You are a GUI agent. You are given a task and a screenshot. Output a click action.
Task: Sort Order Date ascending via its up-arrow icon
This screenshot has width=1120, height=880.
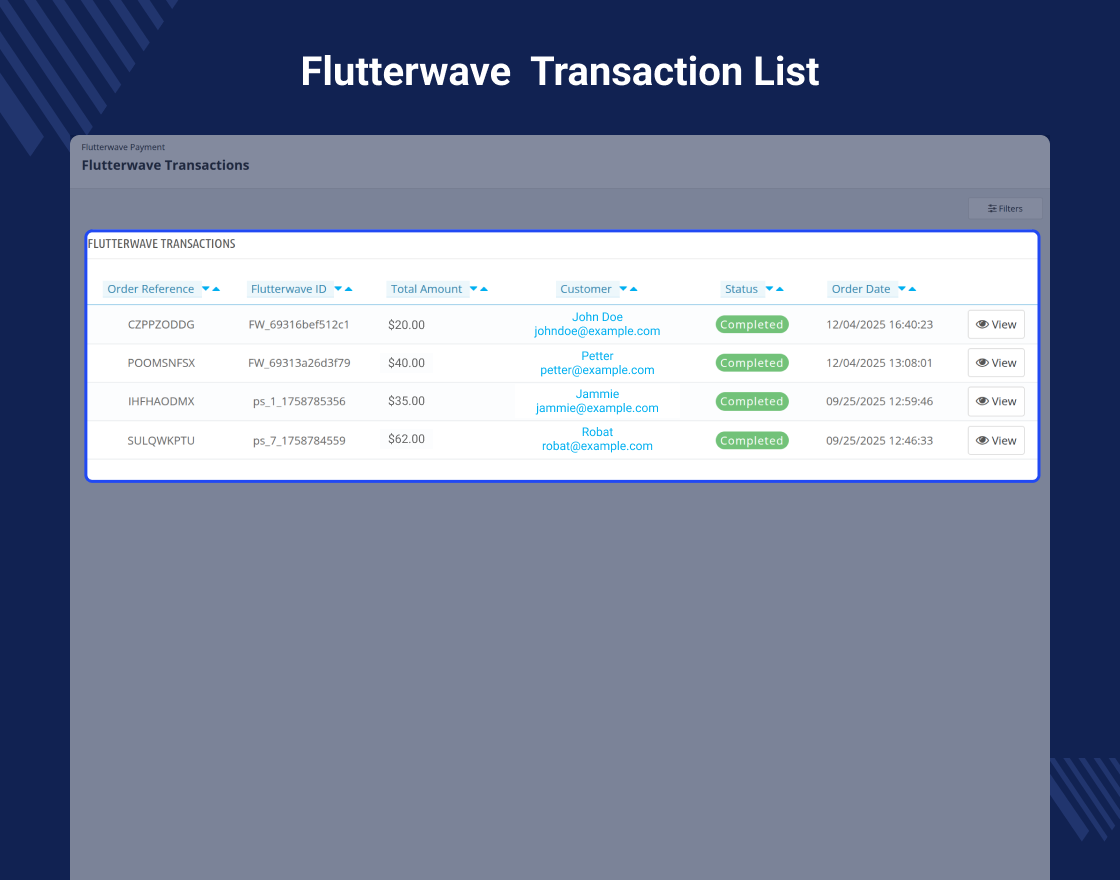click(x=912, y=288)
